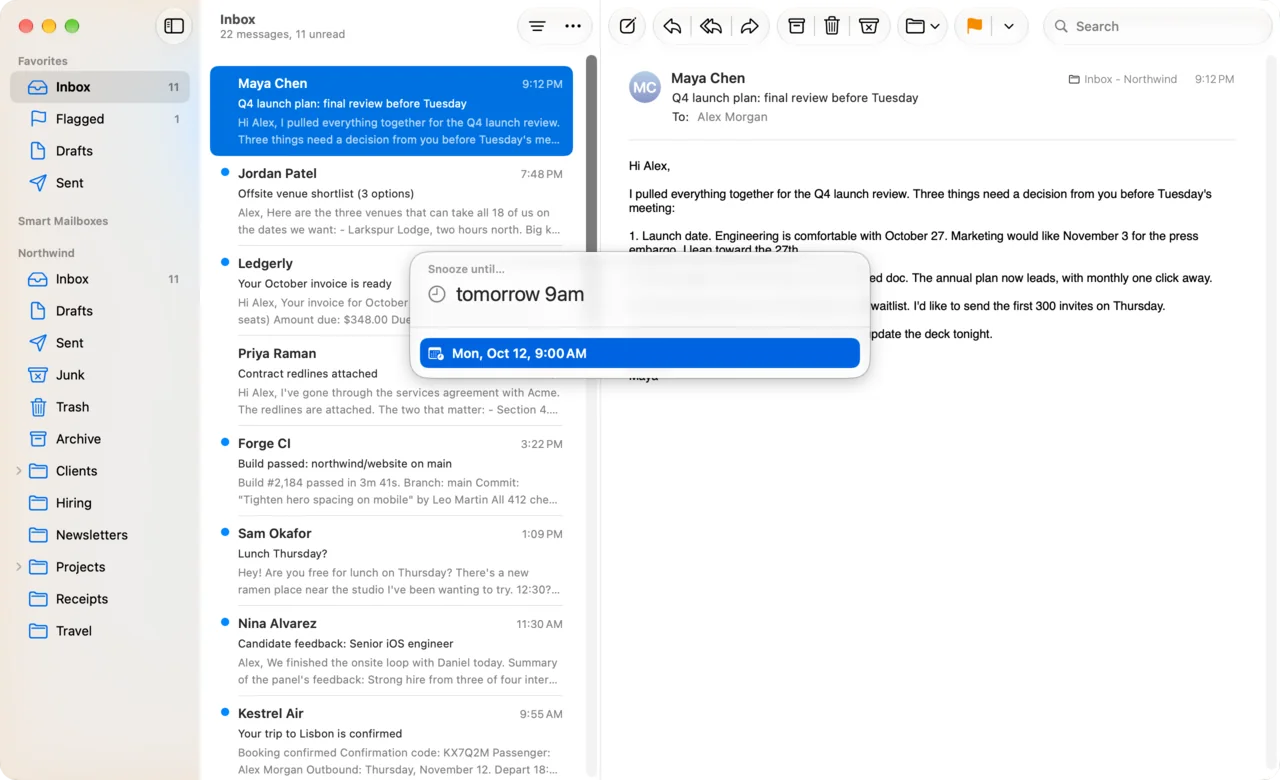
Task: Open the Kestrel Air Lisbon trip email
Action: click(391, 741)
